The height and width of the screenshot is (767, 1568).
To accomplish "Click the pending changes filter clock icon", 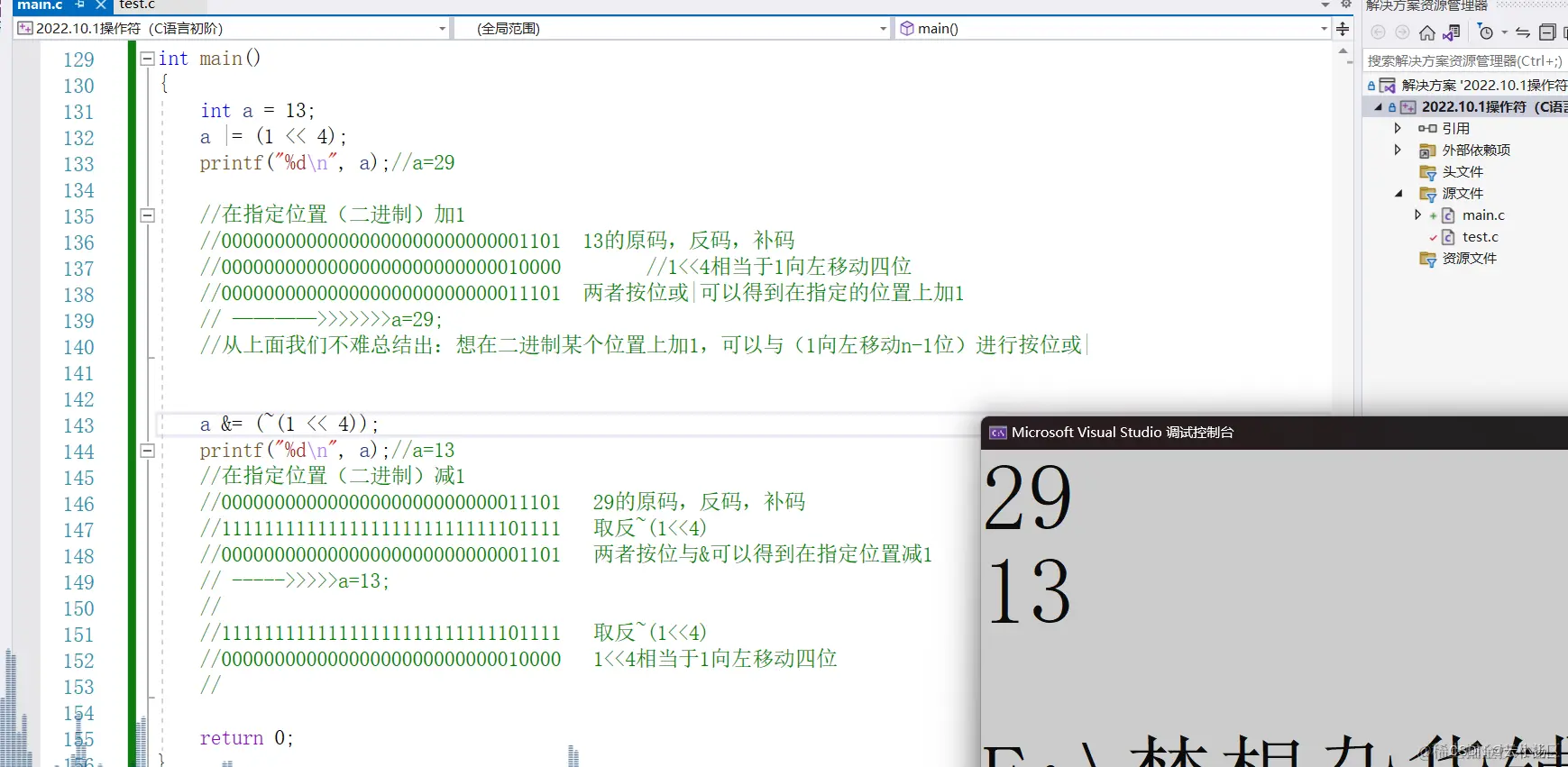I will pyautogui.click(x=1486, y=33).
